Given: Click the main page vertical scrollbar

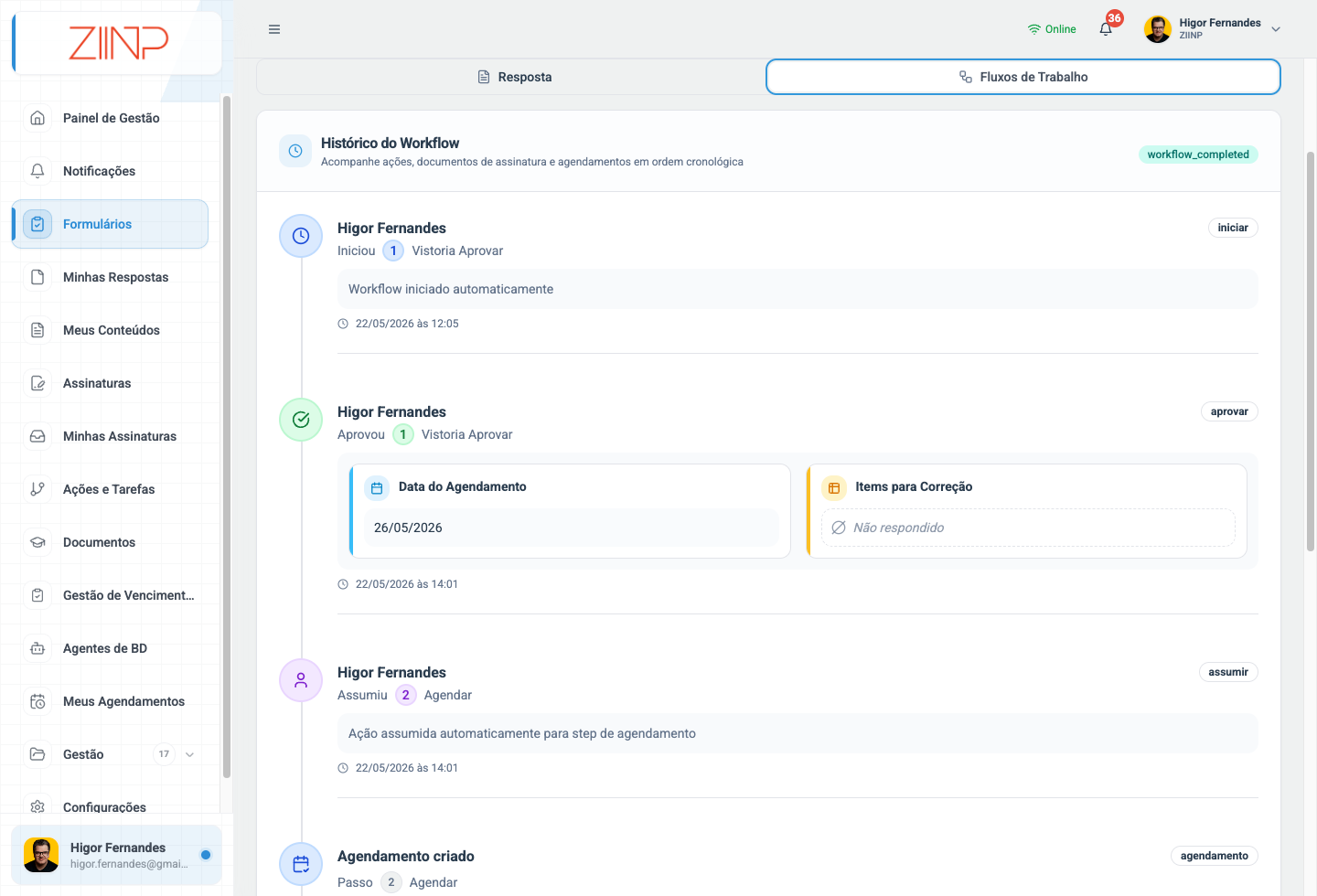Looking at the screenshot, I should click(x=1310, y=352).
